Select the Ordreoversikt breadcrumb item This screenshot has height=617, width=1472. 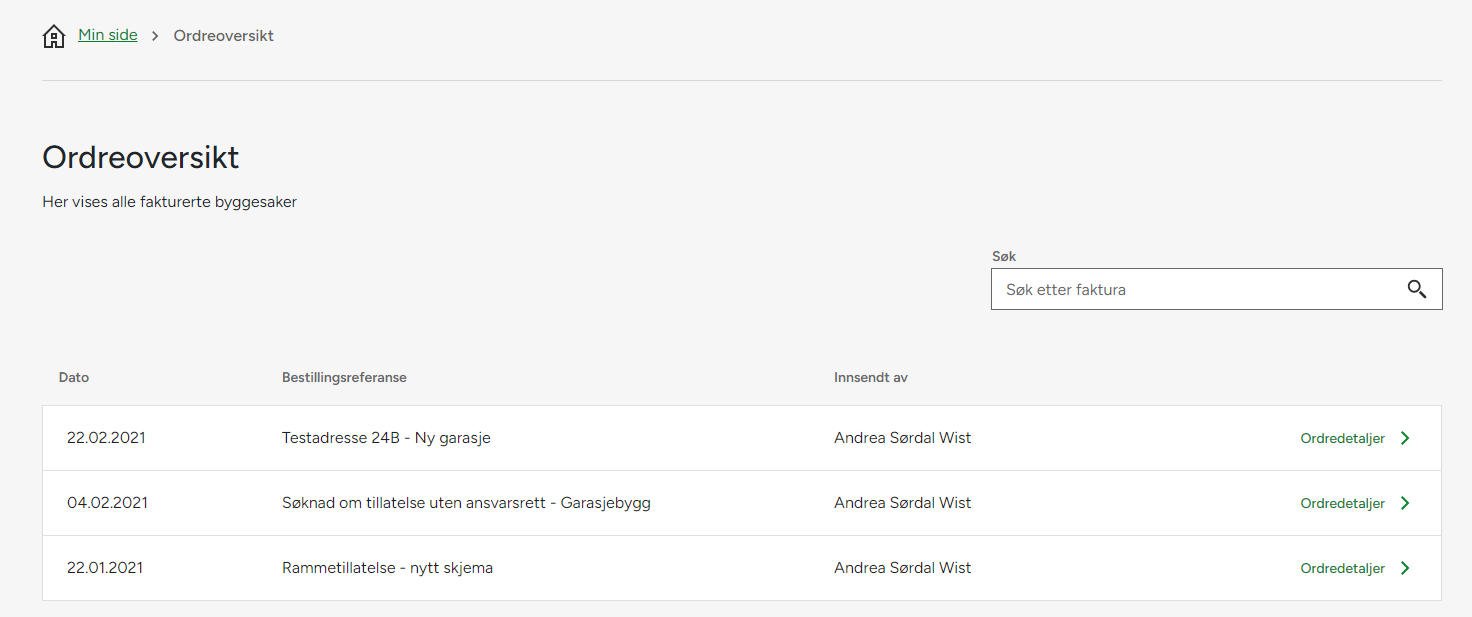click(x=223, y=36)
